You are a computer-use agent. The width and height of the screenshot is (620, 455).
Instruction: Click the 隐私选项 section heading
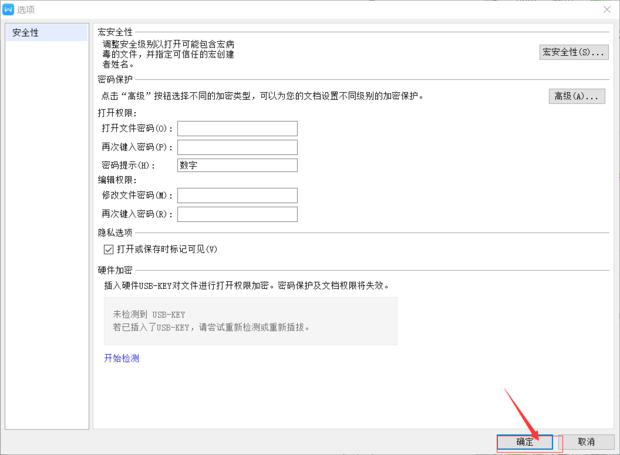pos(115,233)
